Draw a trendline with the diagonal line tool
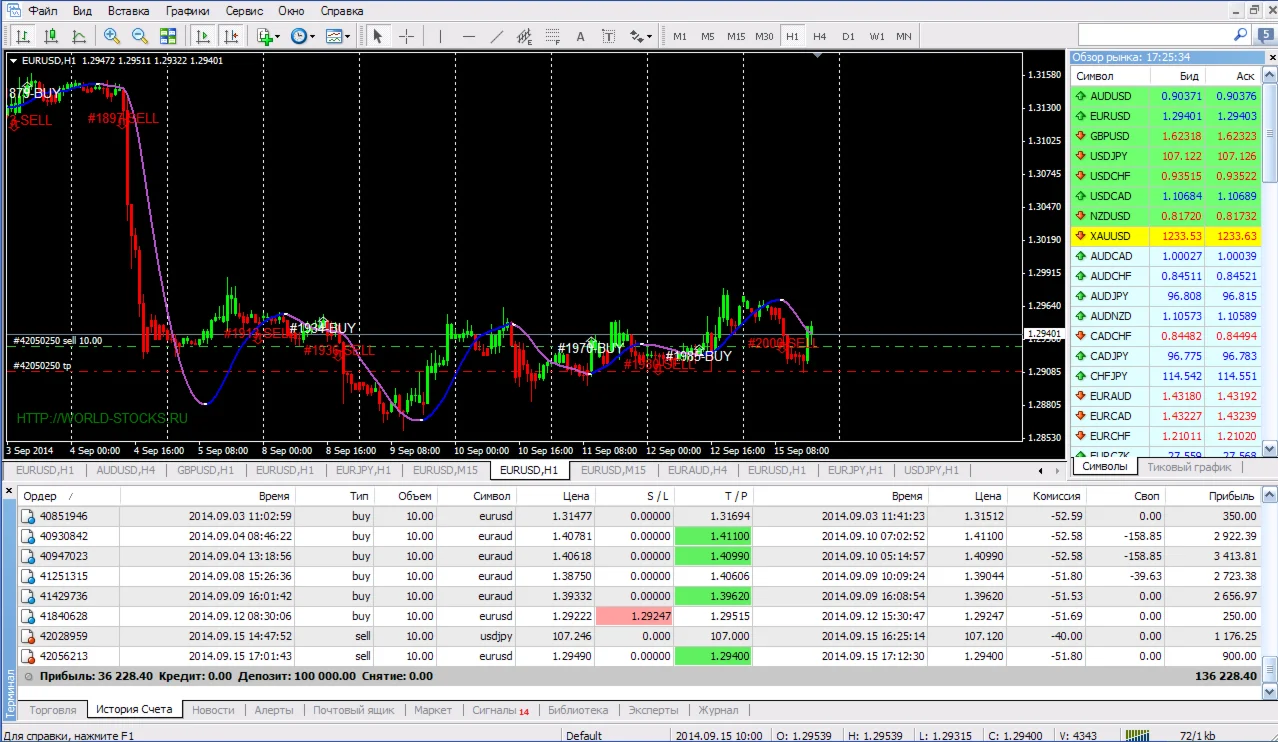Screen dimensions: 1278x742 click(497, 36)
